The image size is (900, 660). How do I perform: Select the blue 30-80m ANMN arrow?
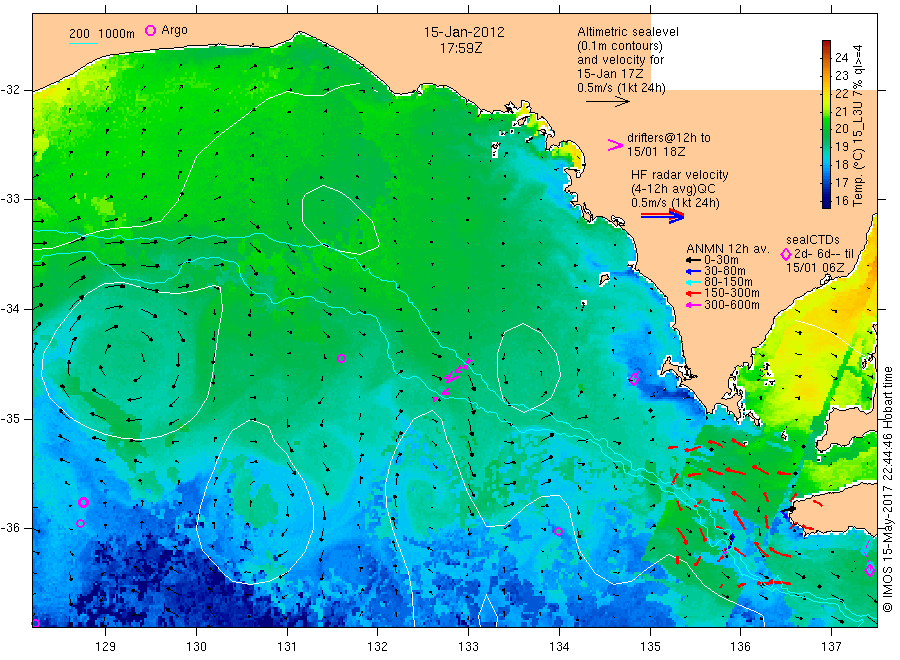693,271
